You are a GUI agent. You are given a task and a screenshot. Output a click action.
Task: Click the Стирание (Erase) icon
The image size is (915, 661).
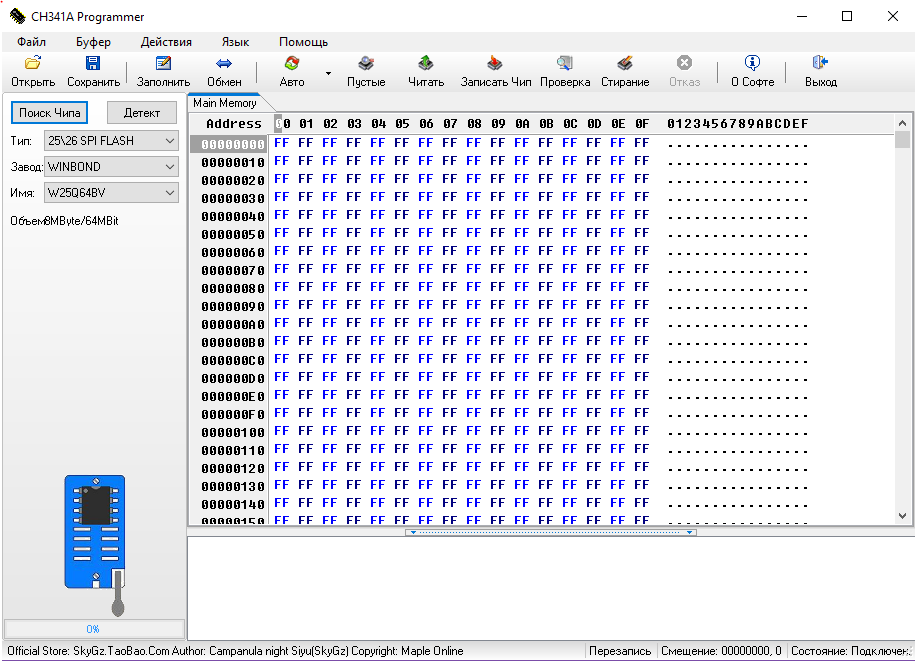[x=625, y=64]
